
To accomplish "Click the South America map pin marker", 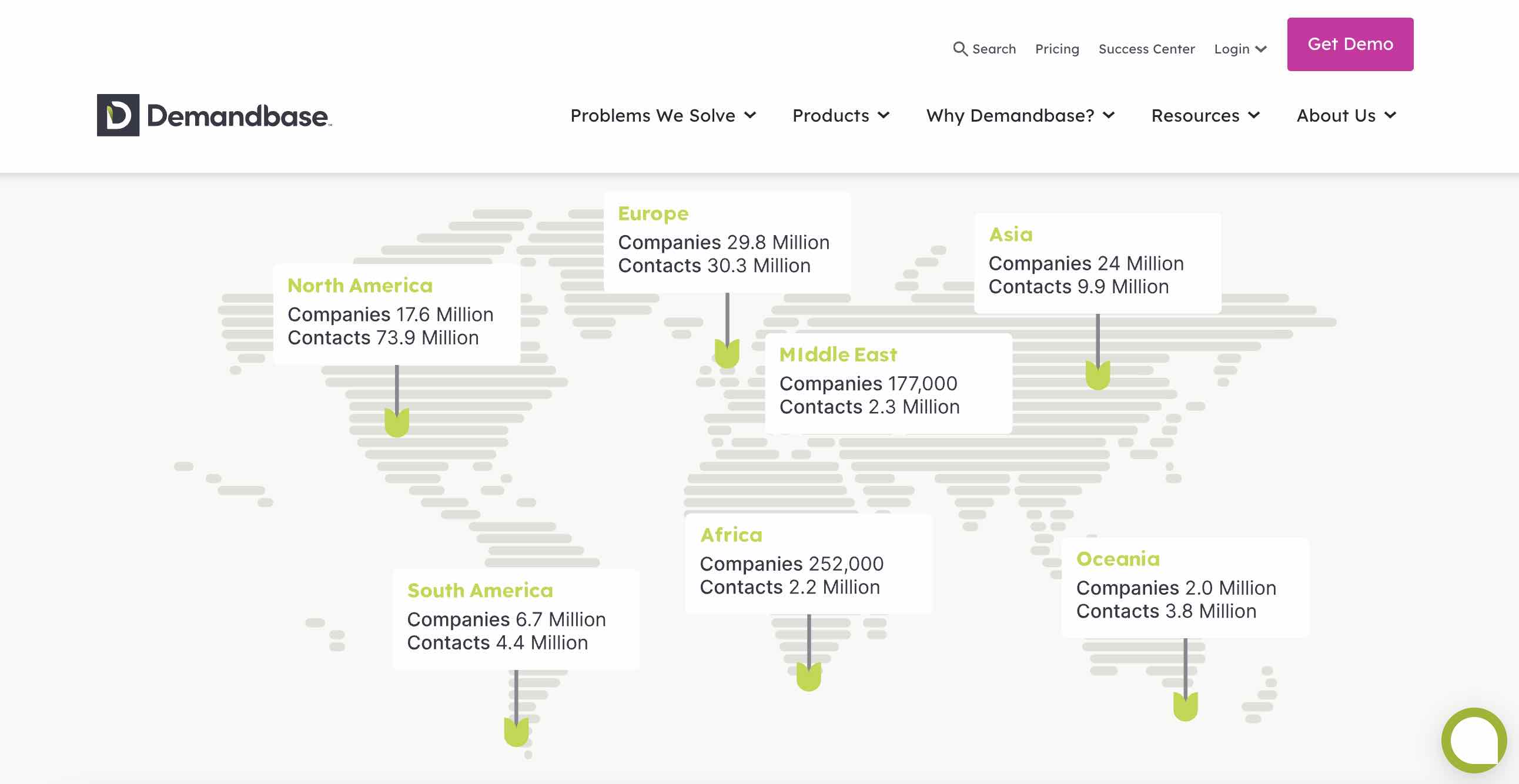I will pos(516,731).
